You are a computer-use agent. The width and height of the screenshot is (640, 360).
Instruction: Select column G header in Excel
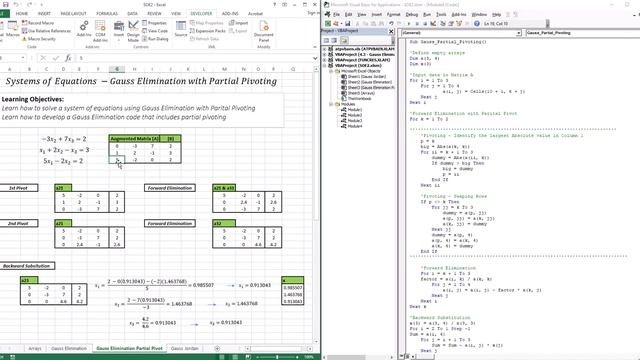(117, 69)
